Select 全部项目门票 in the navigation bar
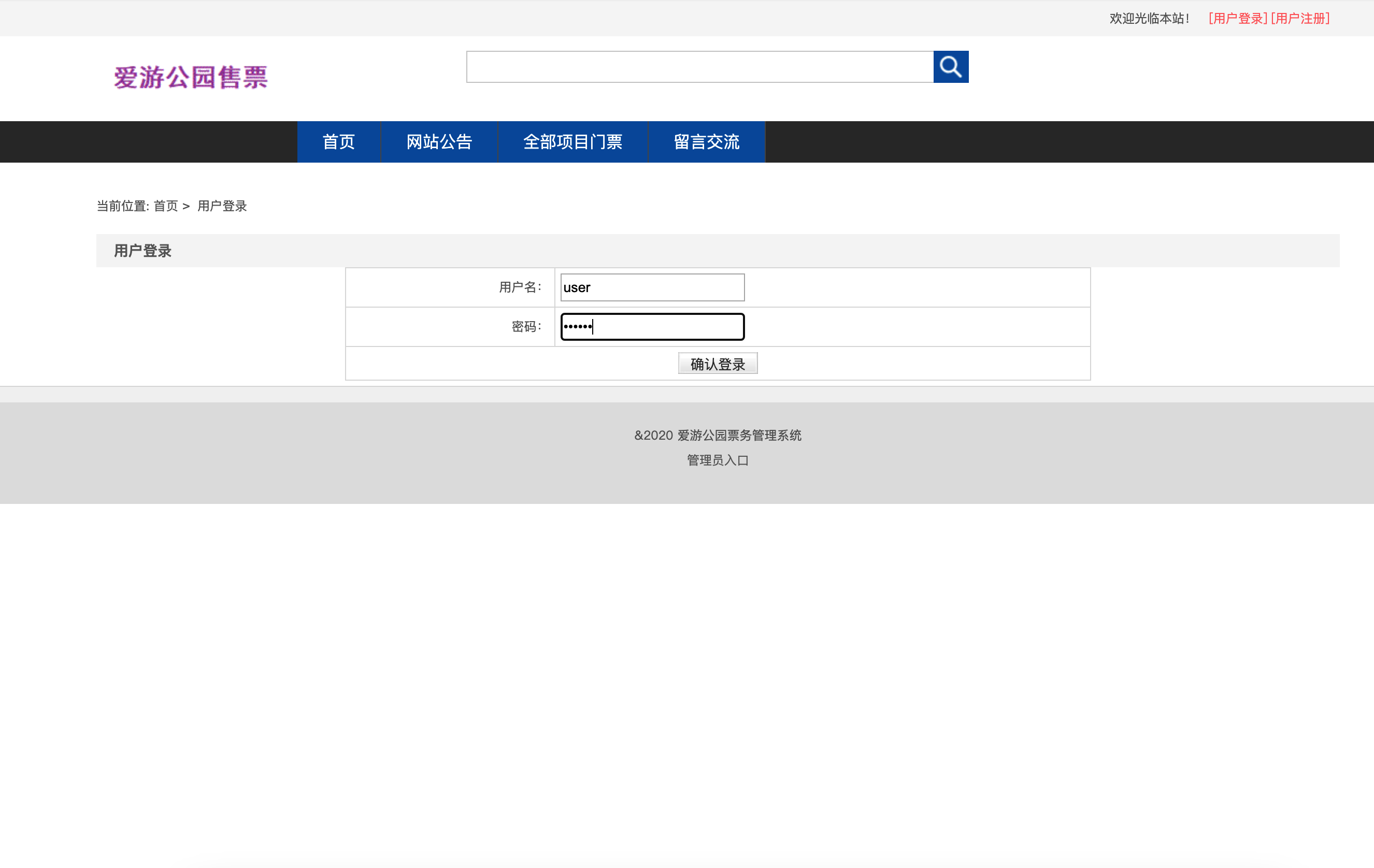This screenshot has height=868, width=1374. tap(572, 141)
